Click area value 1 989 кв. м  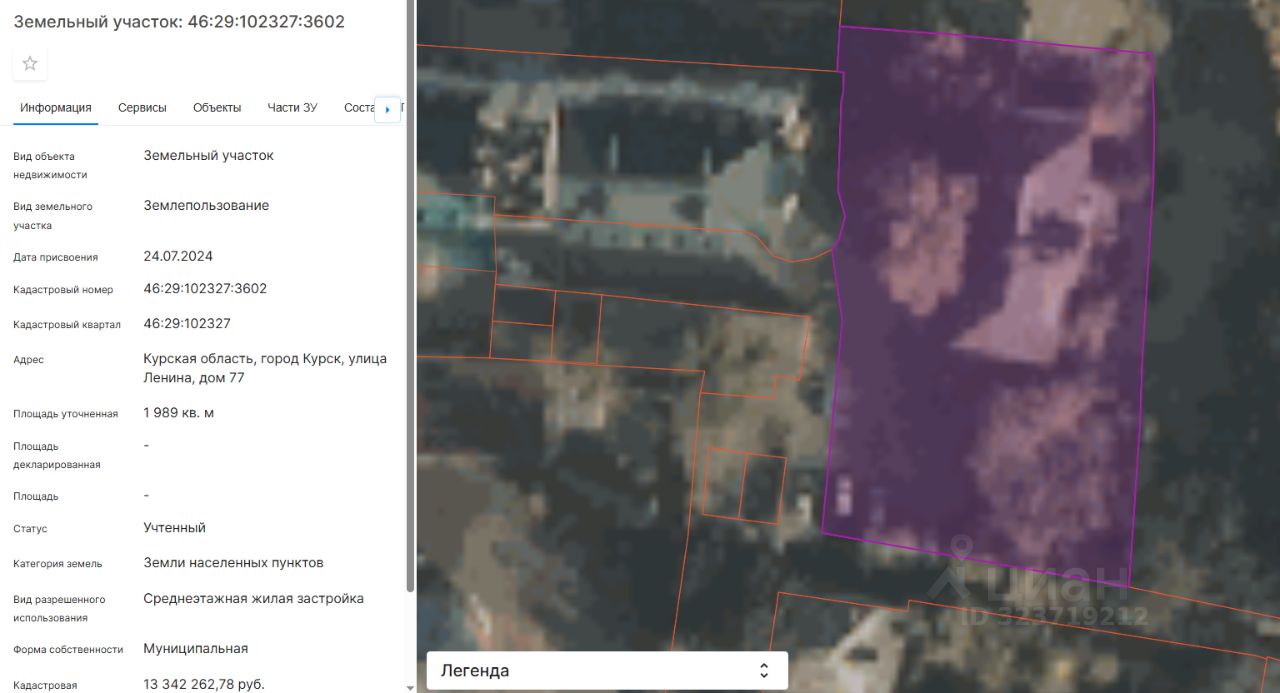point(179,412)
